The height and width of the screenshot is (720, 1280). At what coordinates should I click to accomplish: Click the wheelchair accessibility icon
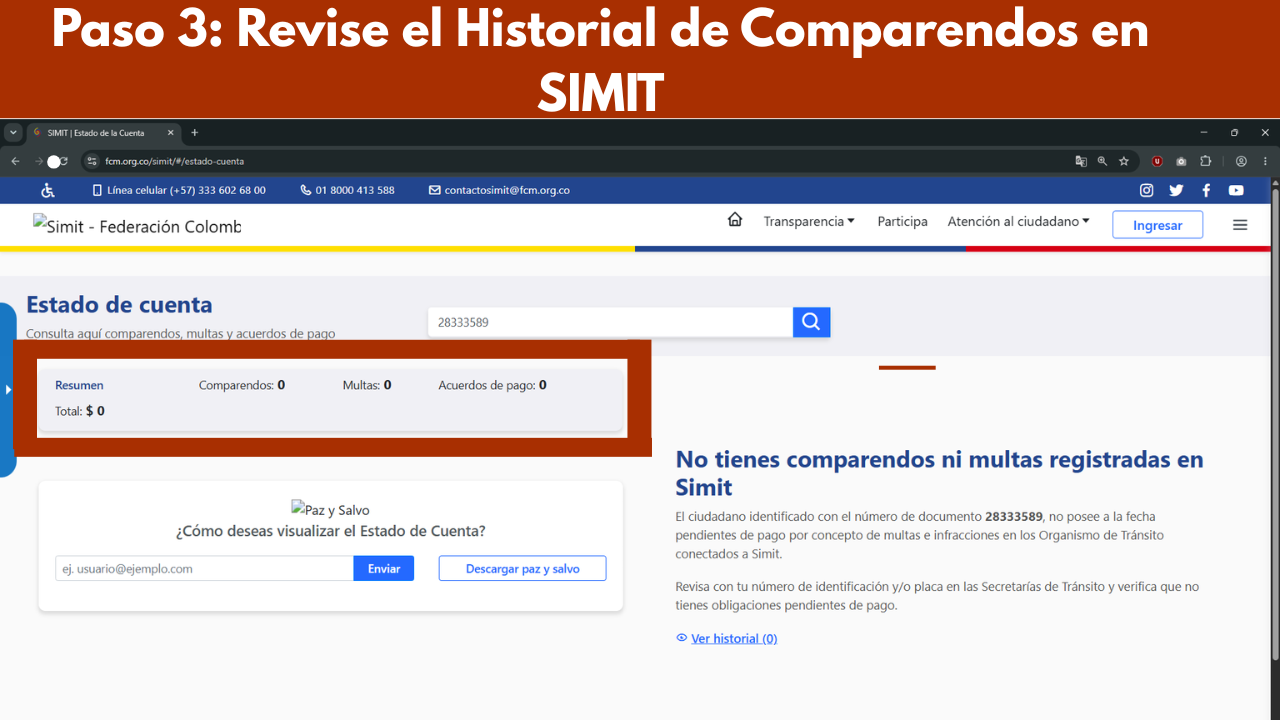[x=48, y=190]
